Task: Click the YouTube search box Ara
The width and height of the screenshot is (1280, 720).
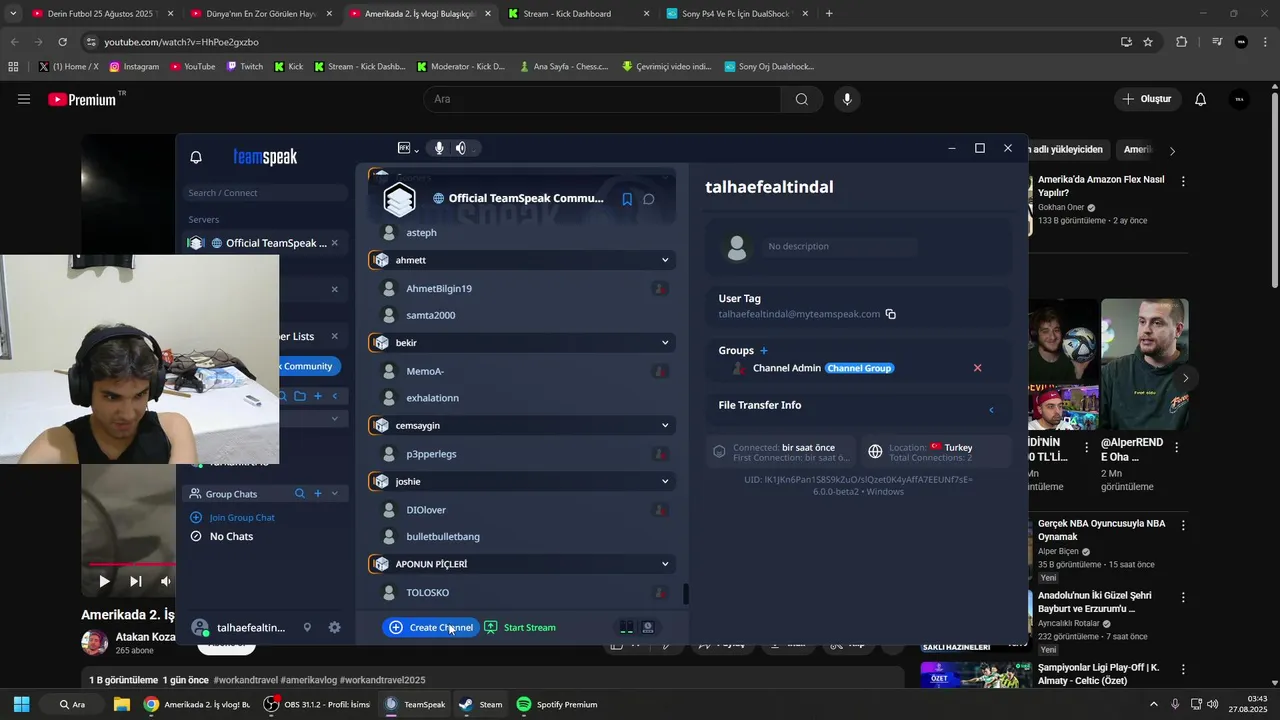Action: click(603, 99)
